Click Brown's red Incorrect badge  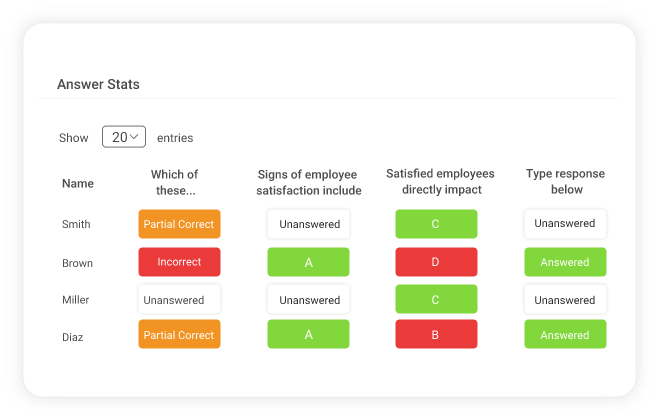[x=179, y=262]
